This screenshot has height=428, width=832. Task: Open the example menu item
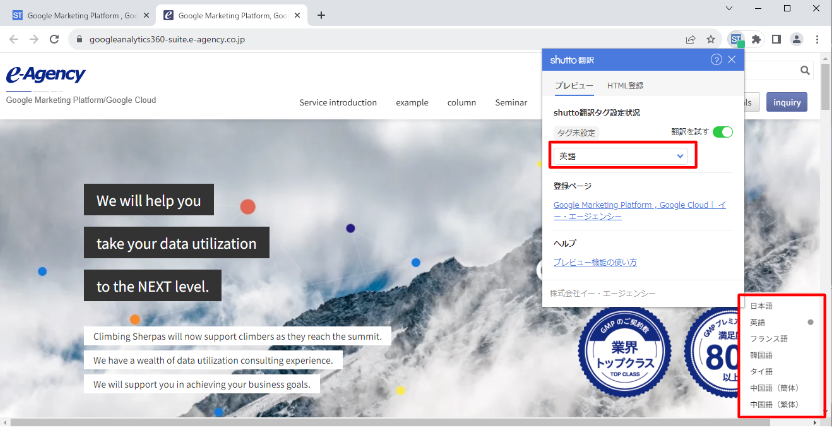[x=412, y=102]
